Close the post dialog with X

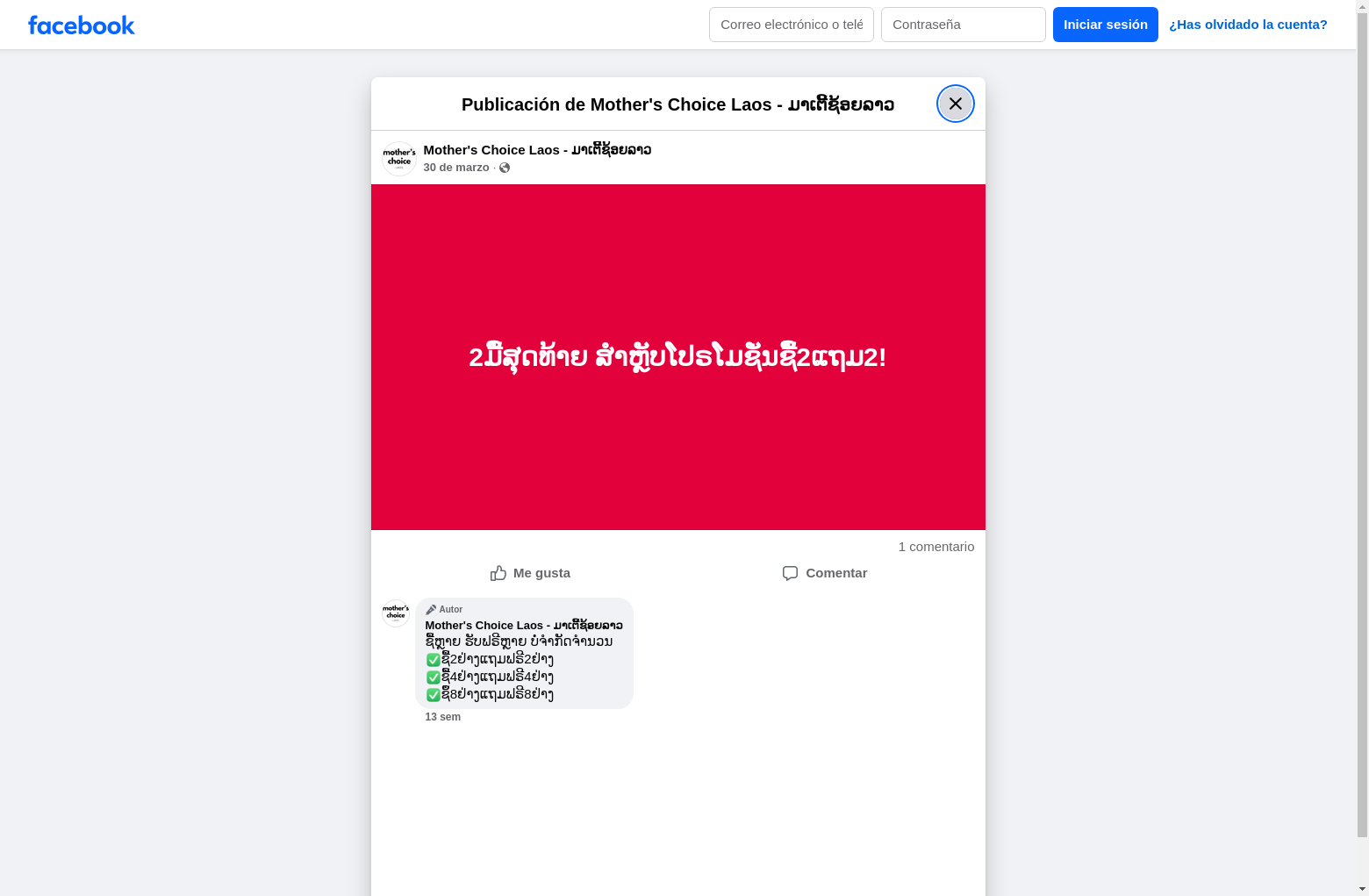click(x=956, y=104)
